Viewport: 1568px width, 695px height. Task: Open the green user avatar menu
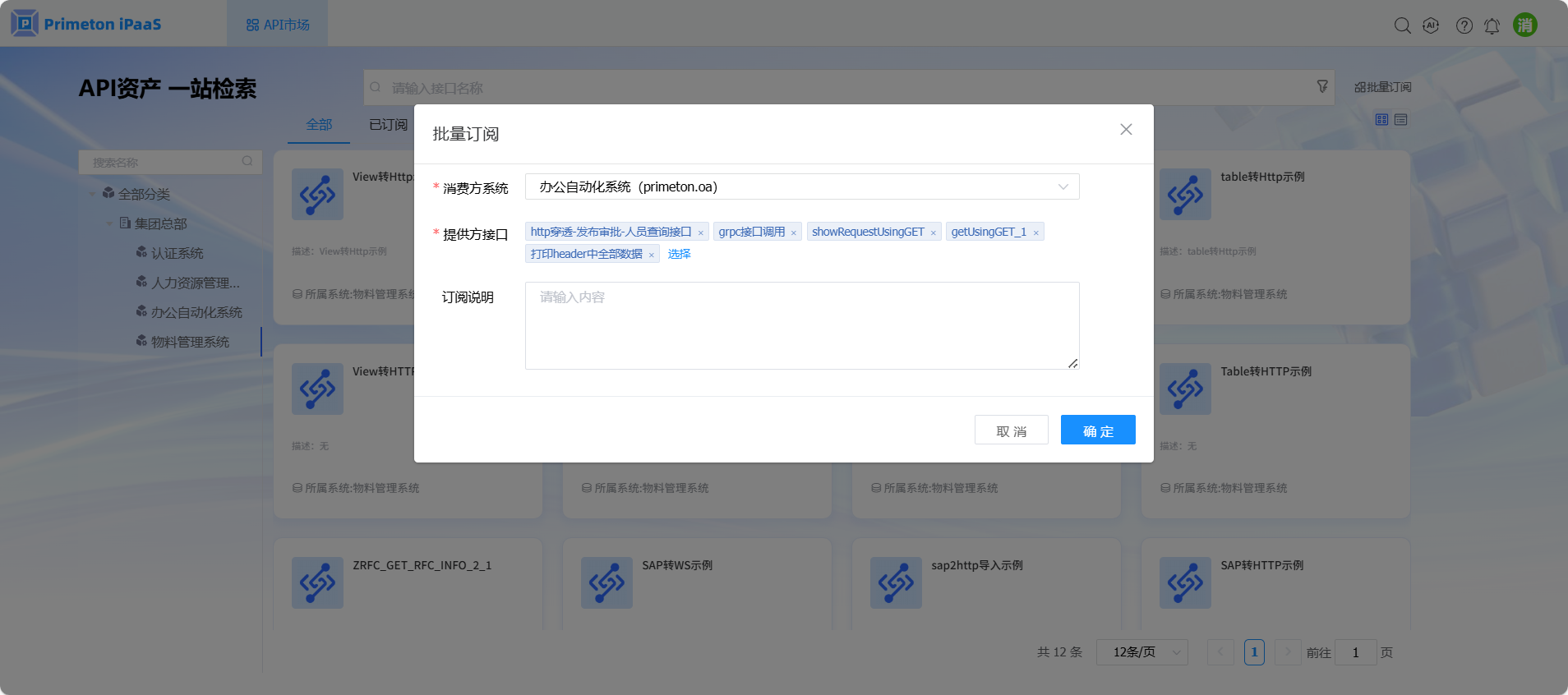(1524, 25)
